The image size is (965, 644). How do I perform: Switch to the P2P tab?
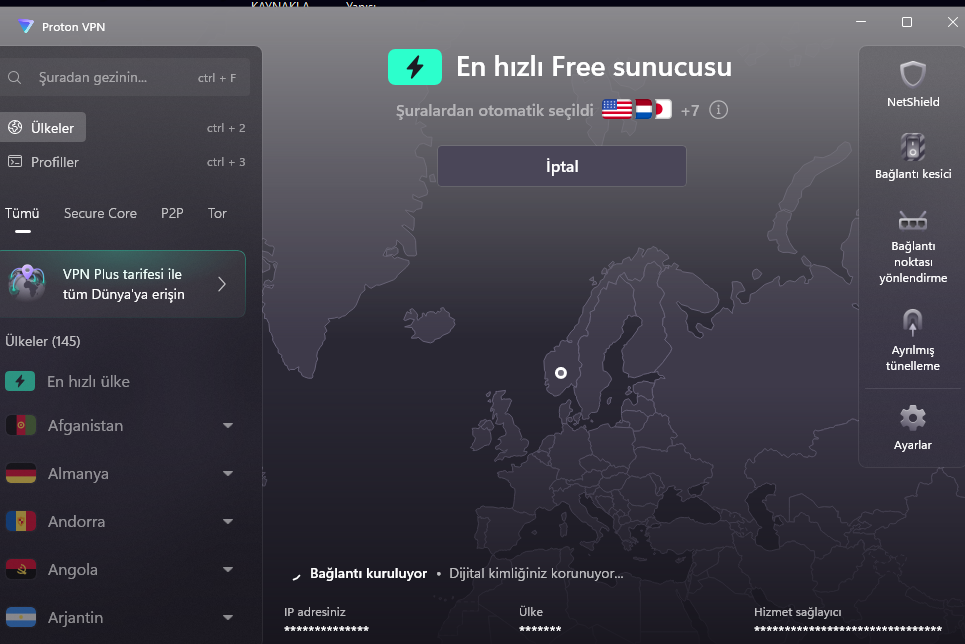coord(172,213)
